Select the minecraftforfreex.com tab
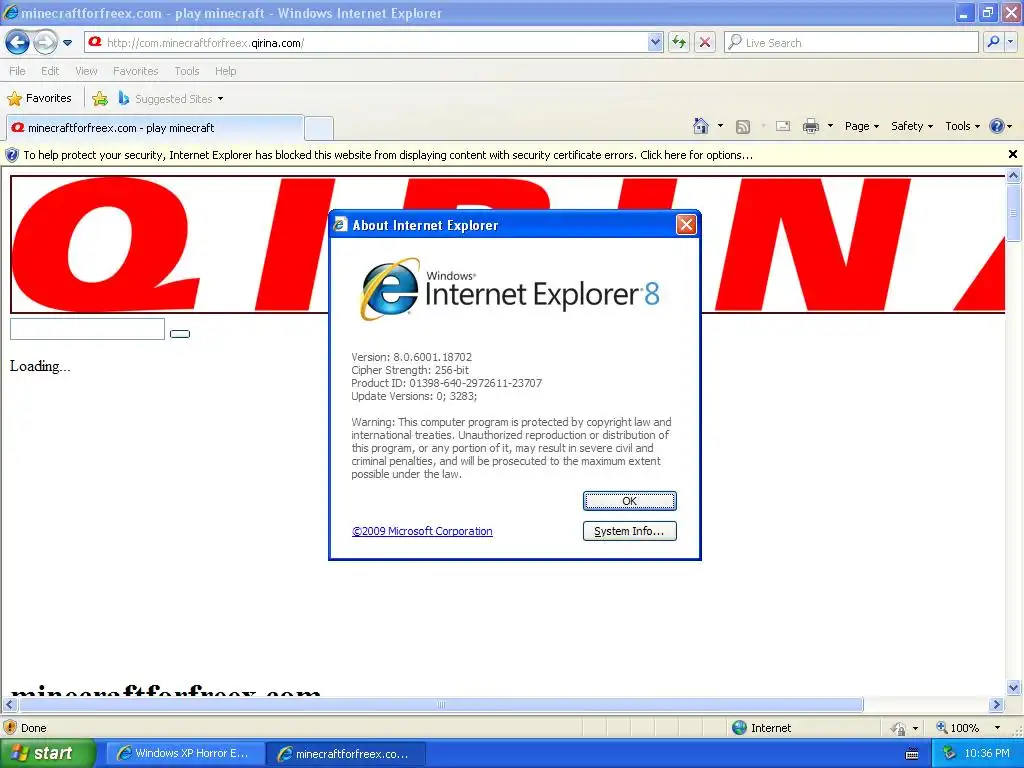The height and width of the screenshot is (768, 1024). pos(155,128)
